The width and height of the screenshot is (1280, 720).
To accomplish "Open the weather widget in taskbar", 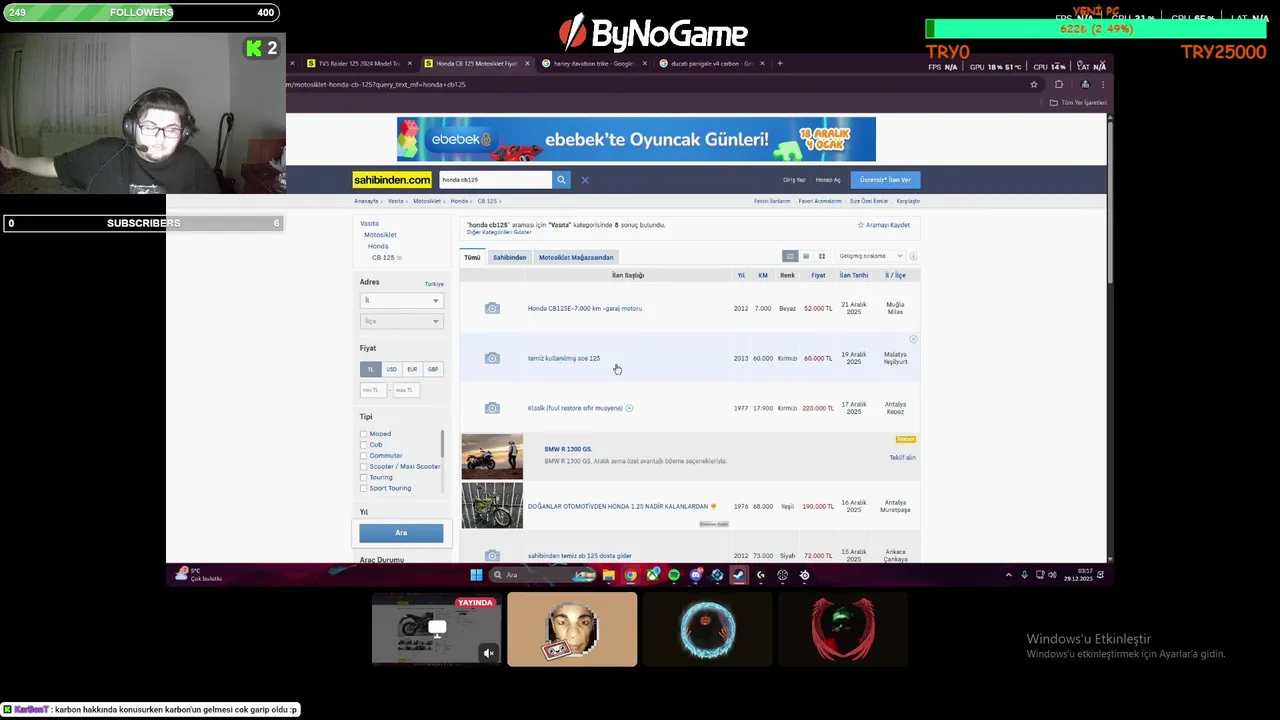I will coord(198,575).
